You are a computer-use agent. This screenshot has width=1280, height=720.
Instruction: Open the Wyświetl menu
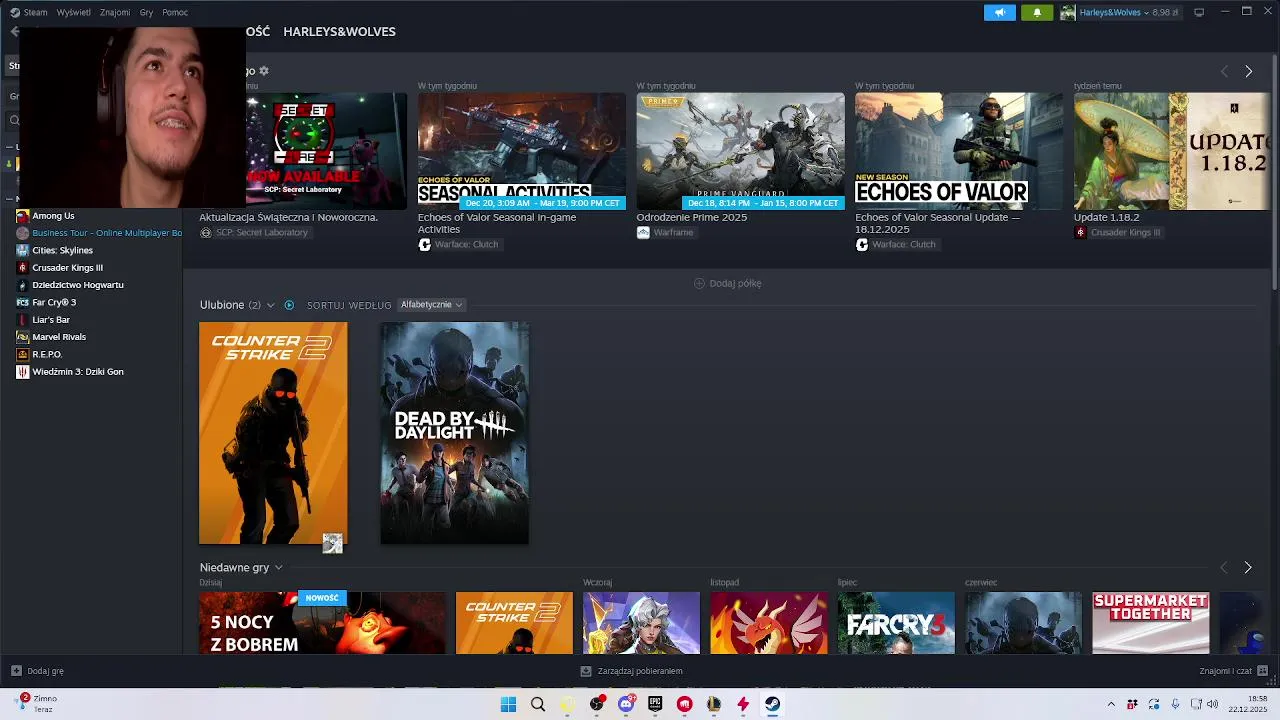[73, 12]
